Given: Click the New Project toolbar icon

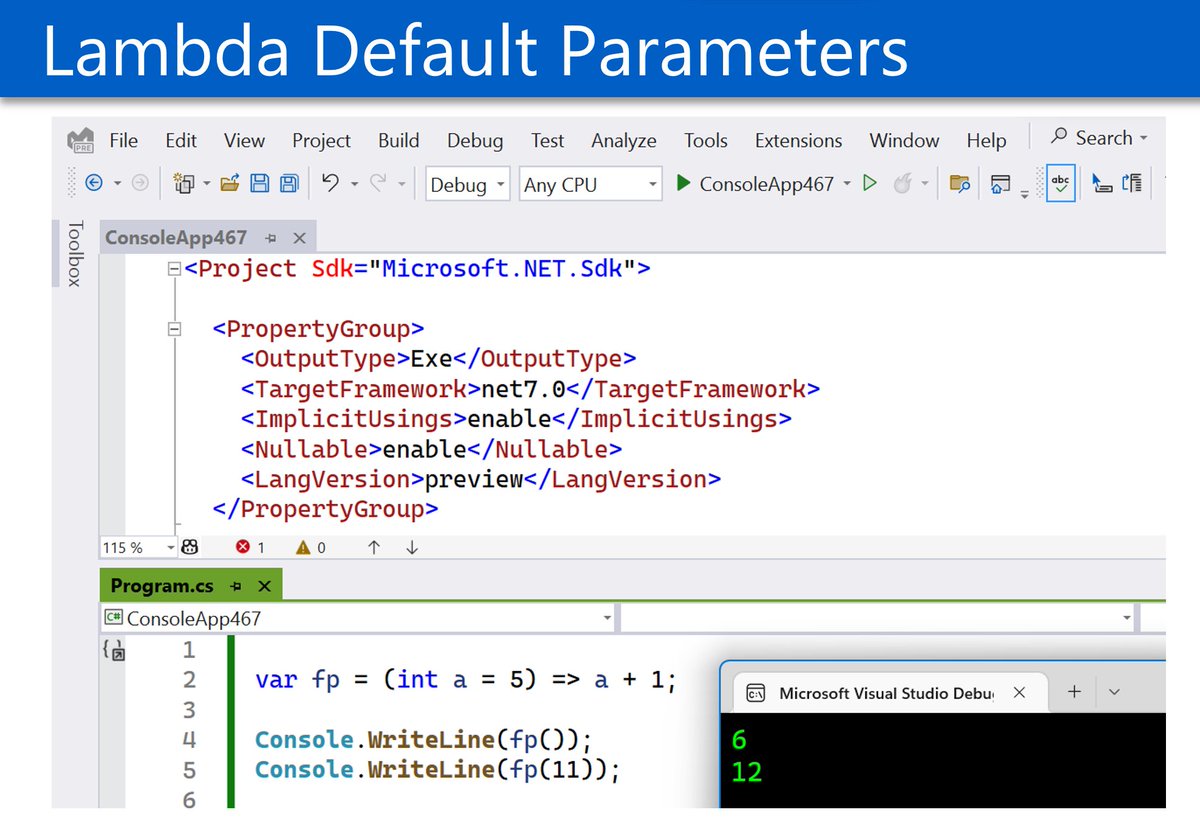Looking at the screenshot, I should [x=184, y=183].
